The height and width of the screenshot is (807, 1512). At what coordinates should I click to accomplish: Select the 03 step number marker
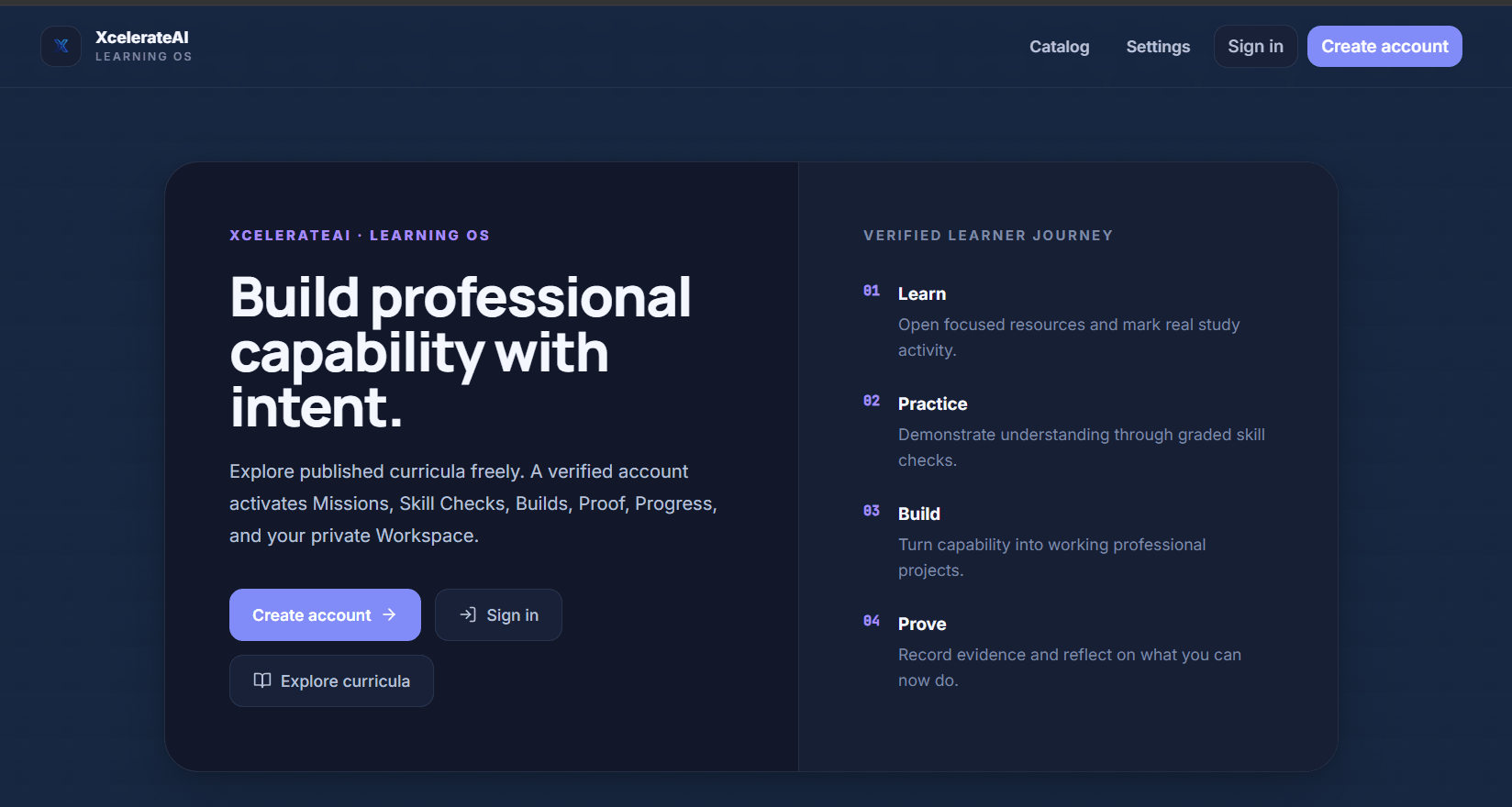872,511
